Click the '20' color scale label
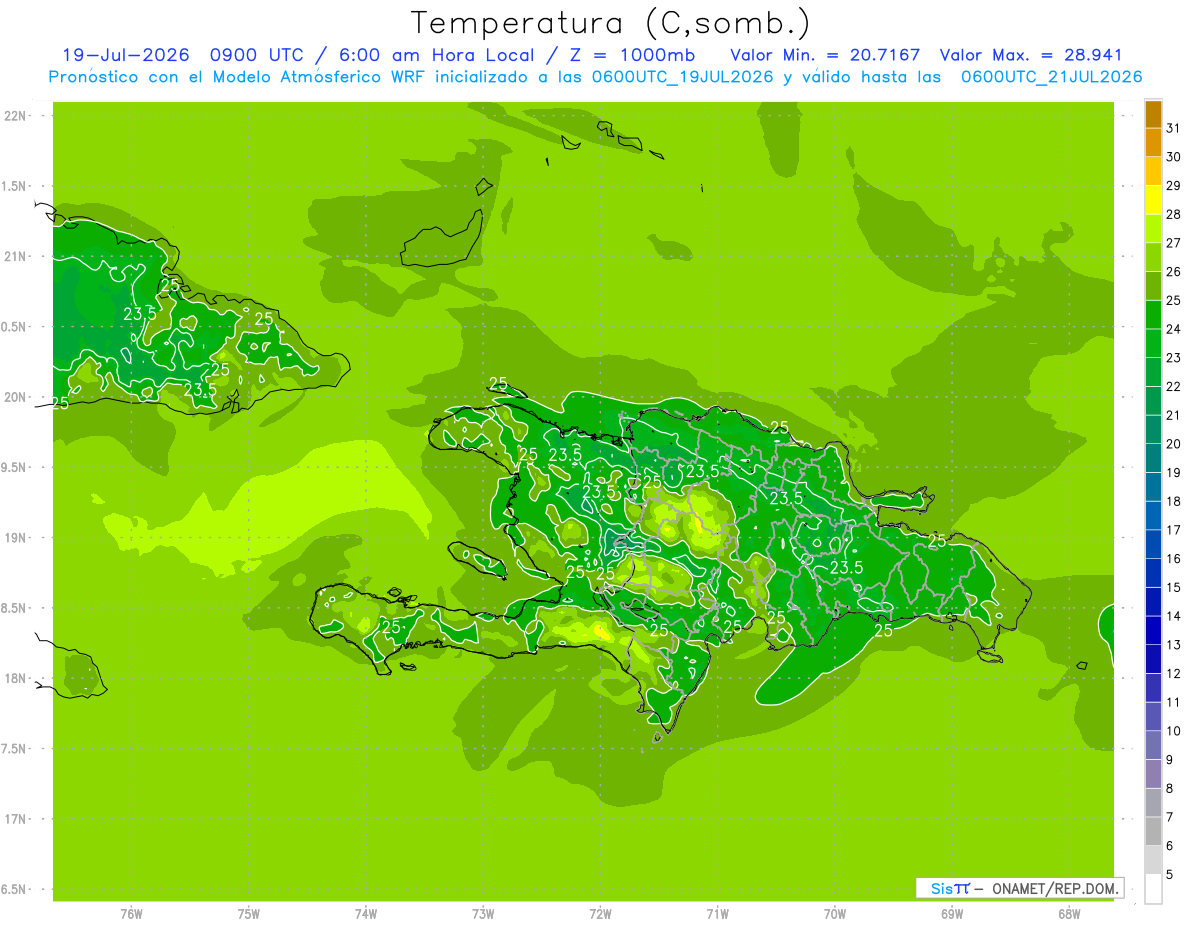Image resolution: width=1200 pixels, height=927 pixels. click(1174, 444)
